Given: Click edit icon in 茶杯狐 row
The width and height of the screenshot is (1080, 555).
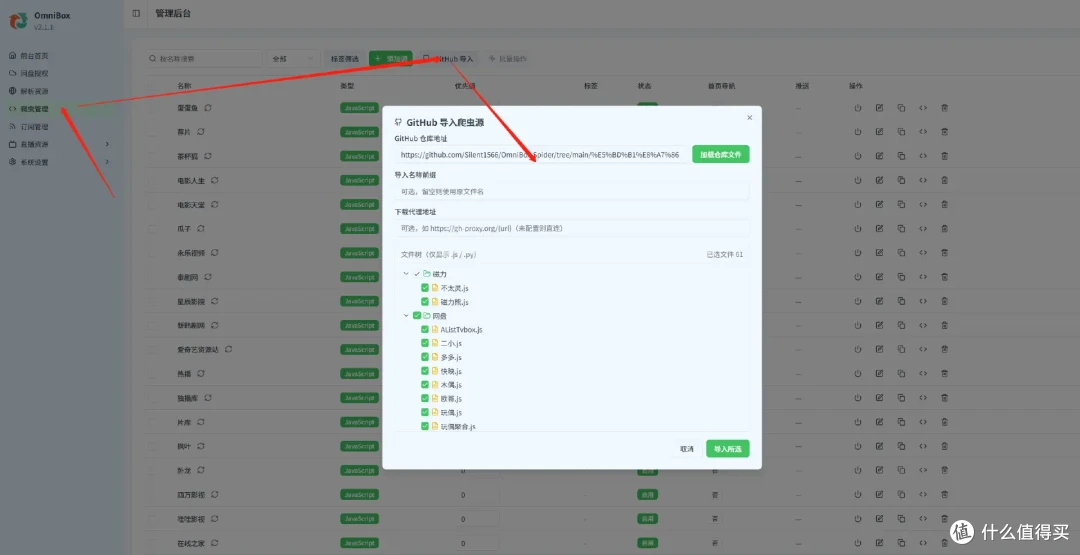Looking at the screenshot, I should [880, 156].
